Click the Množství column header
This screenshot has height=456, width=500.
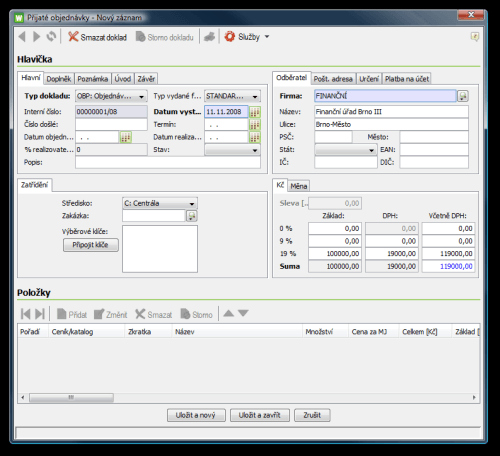(x=325, y=332)
